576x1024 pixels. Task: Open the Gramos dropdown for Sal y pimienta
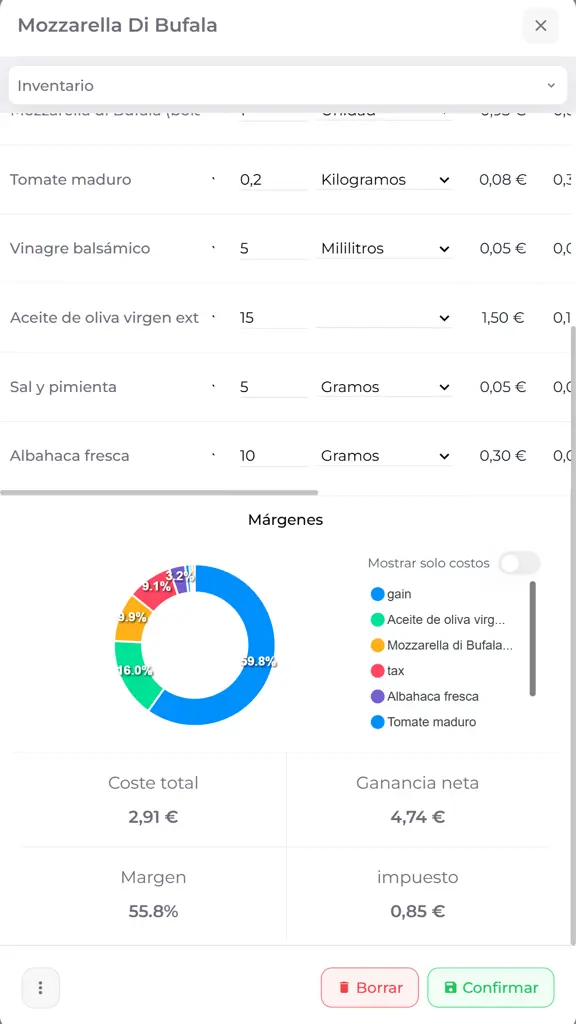coord(385,387)
